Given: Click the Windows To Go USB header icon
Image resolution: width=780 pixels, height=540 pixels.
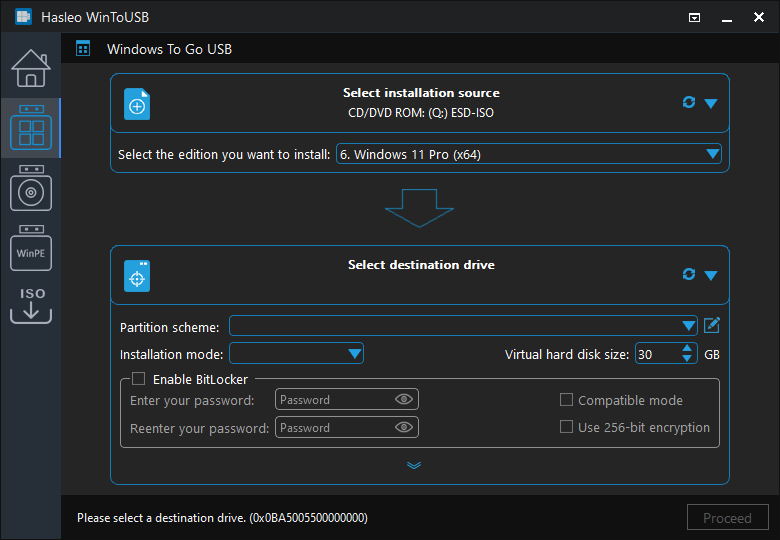Looking at the screenshot, I should click(83, 49).
